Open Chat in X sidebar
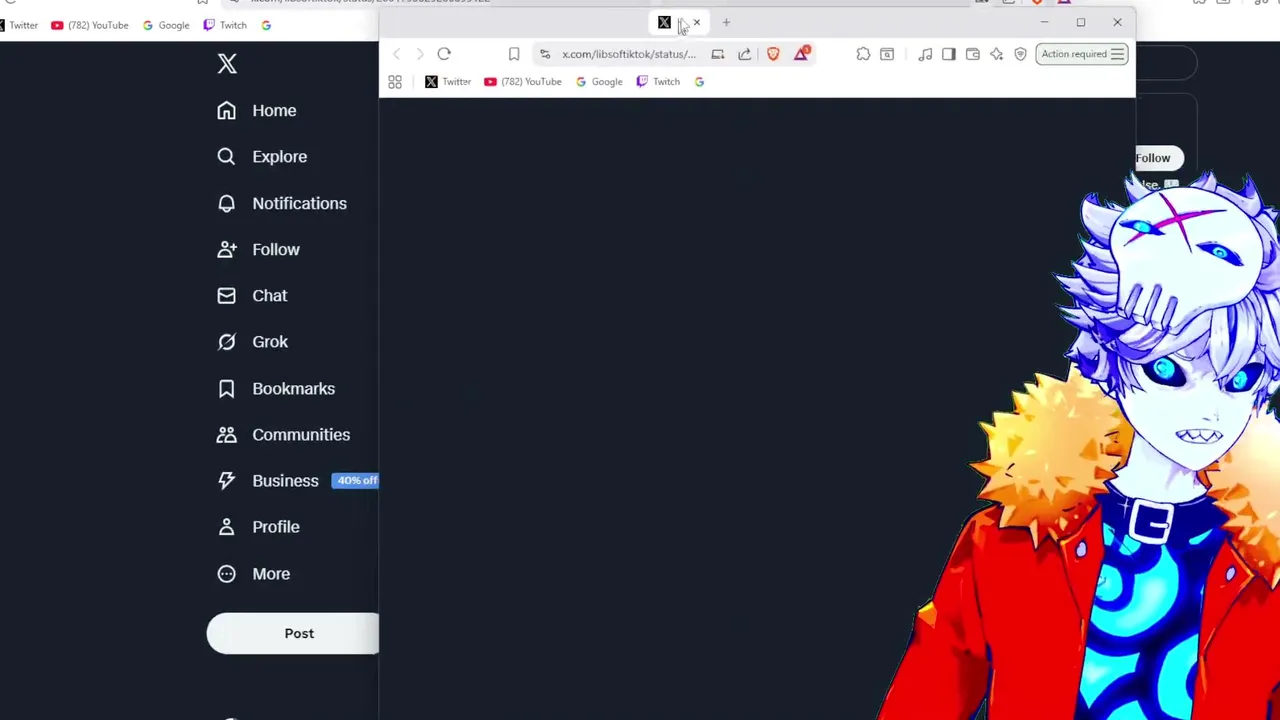The width and height of the screenshot is (1280, 720). tap(252, 295)
